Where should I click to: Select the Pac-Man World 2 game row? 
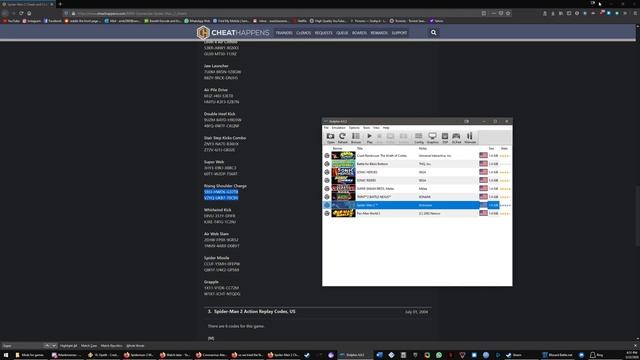417,213
